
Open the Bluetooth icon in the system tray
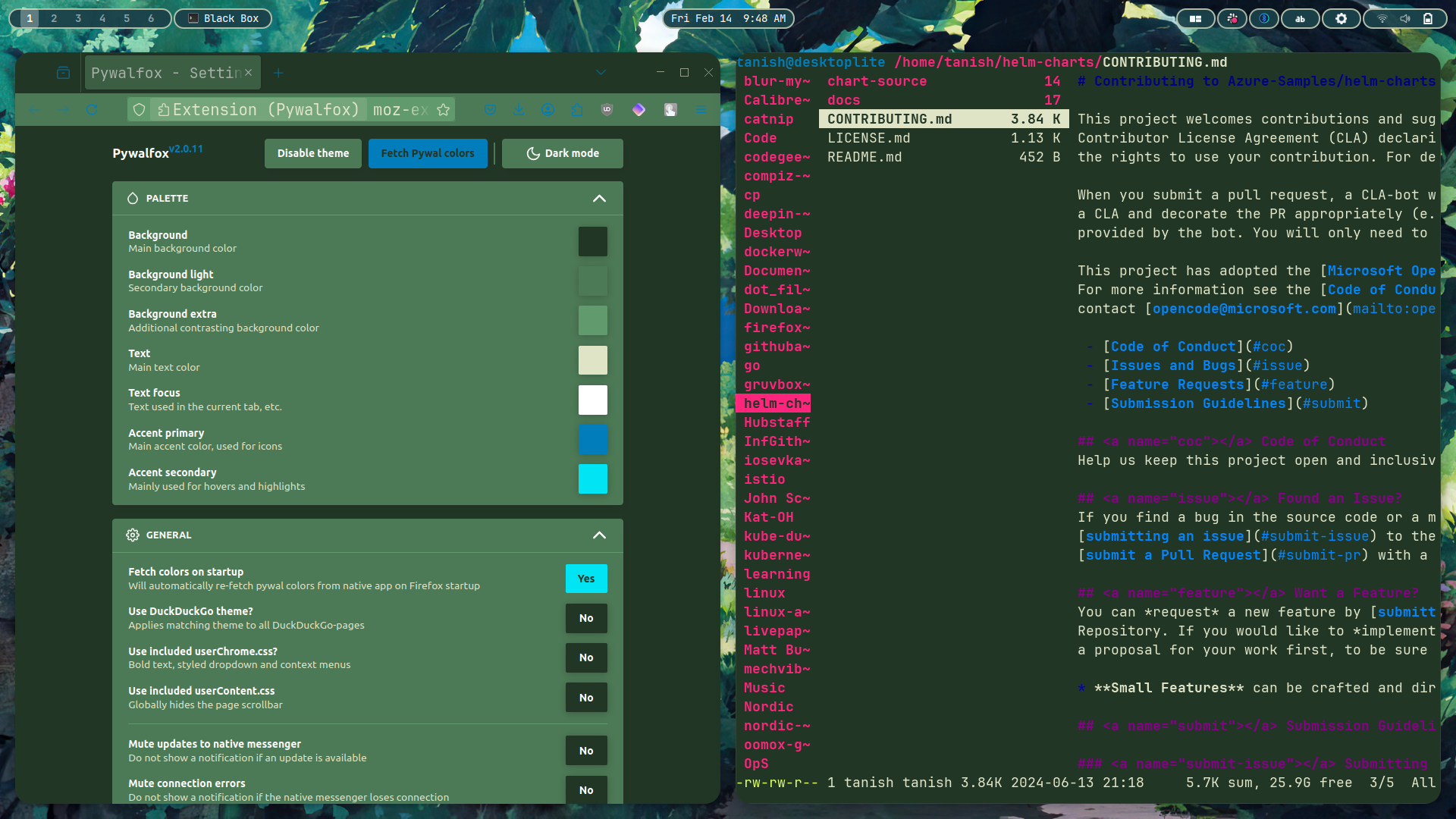[1264, 19]
